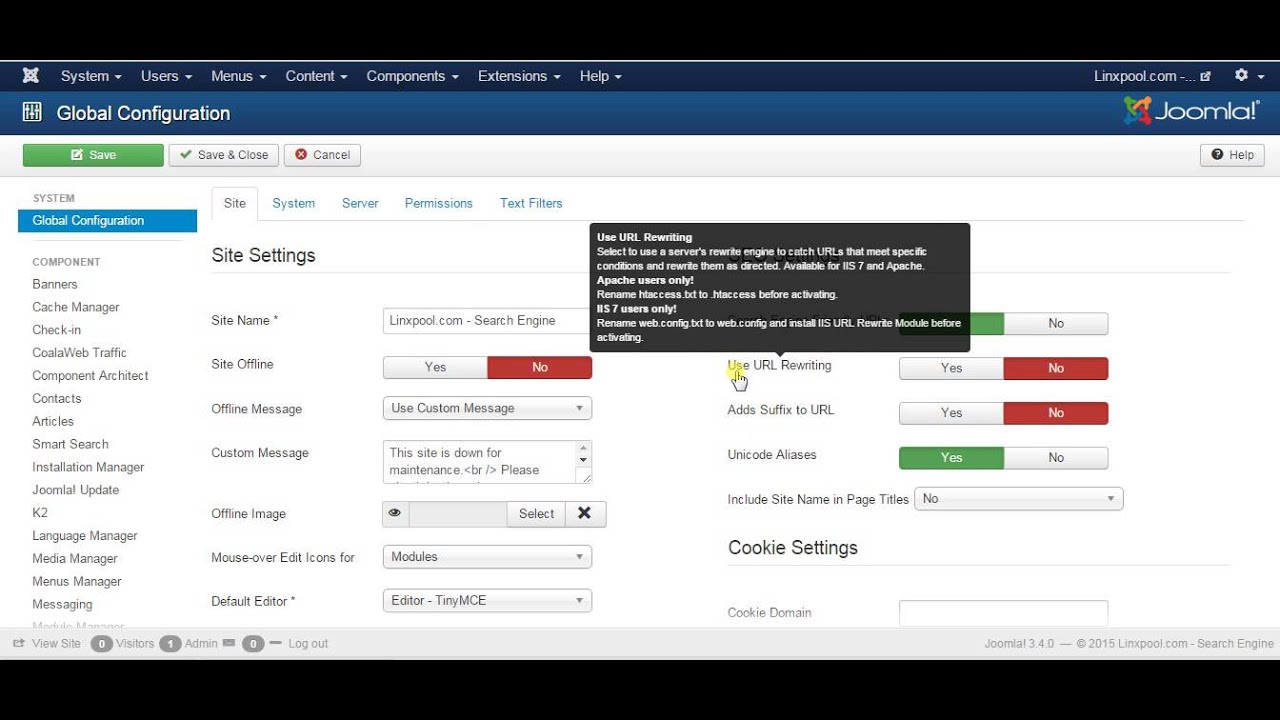Click Select button for Offline Image
Screen dimensions: 1280x720
[536, 513]
